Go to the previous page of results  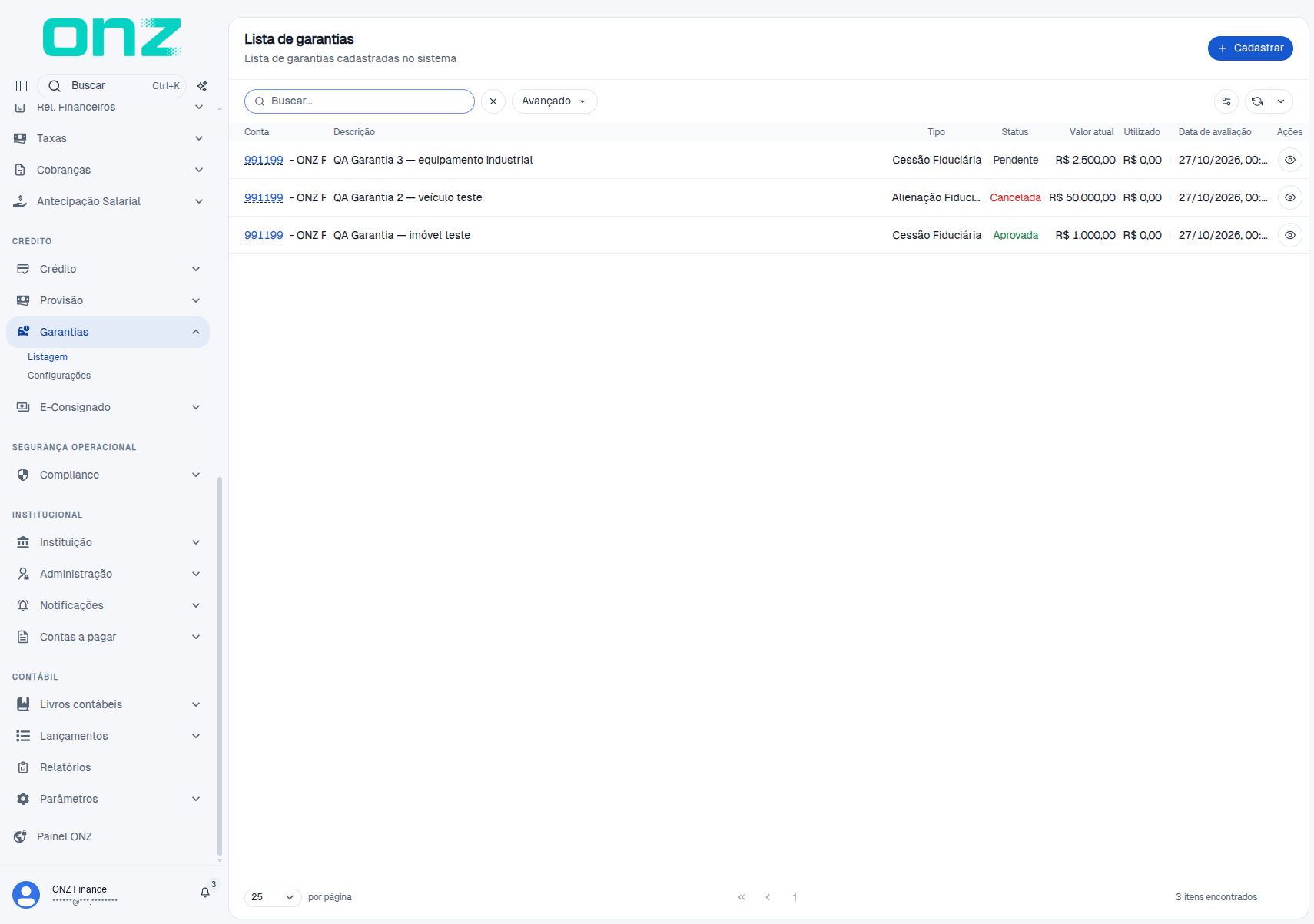tap(768, 897)
